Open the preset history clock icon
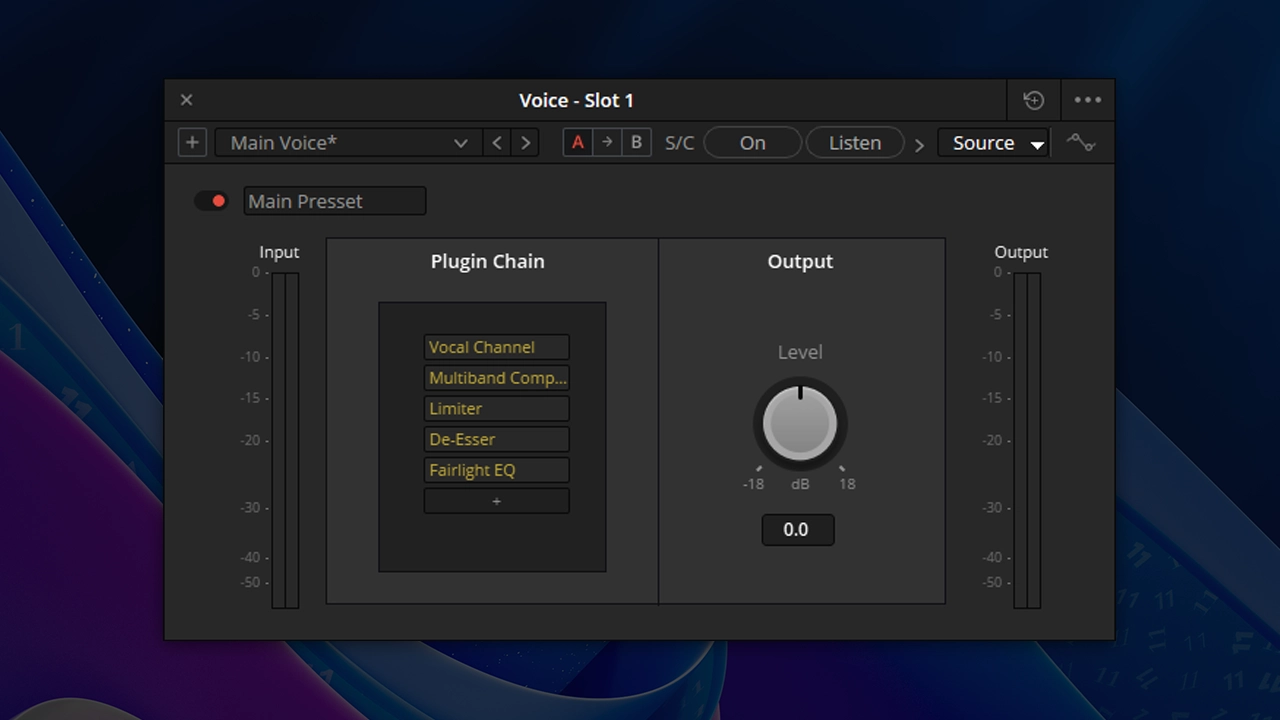1280x720 pixels. point(1034,100)
